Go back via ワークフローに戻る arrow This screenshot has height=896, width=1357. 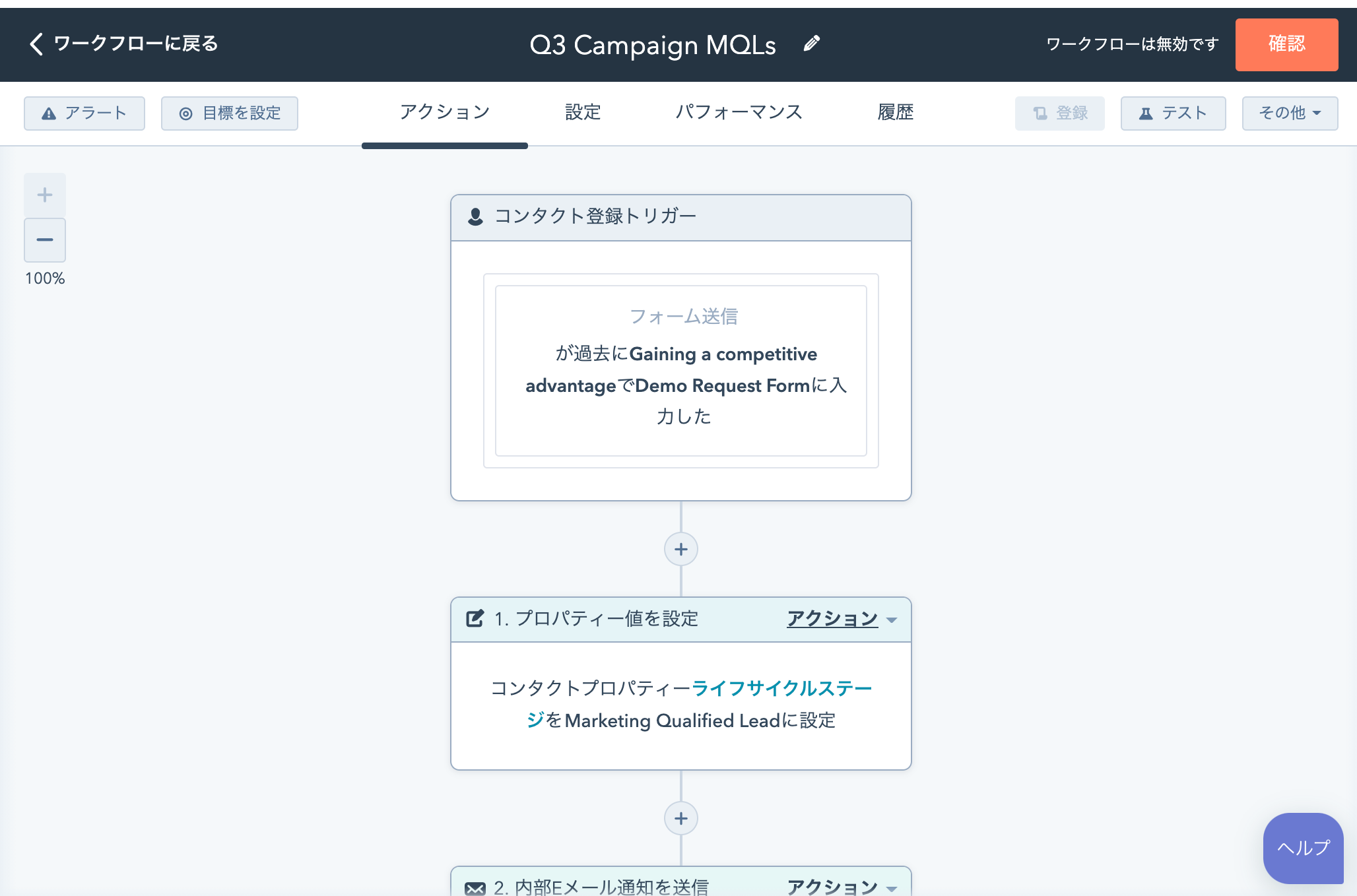(x=123, y=44)
